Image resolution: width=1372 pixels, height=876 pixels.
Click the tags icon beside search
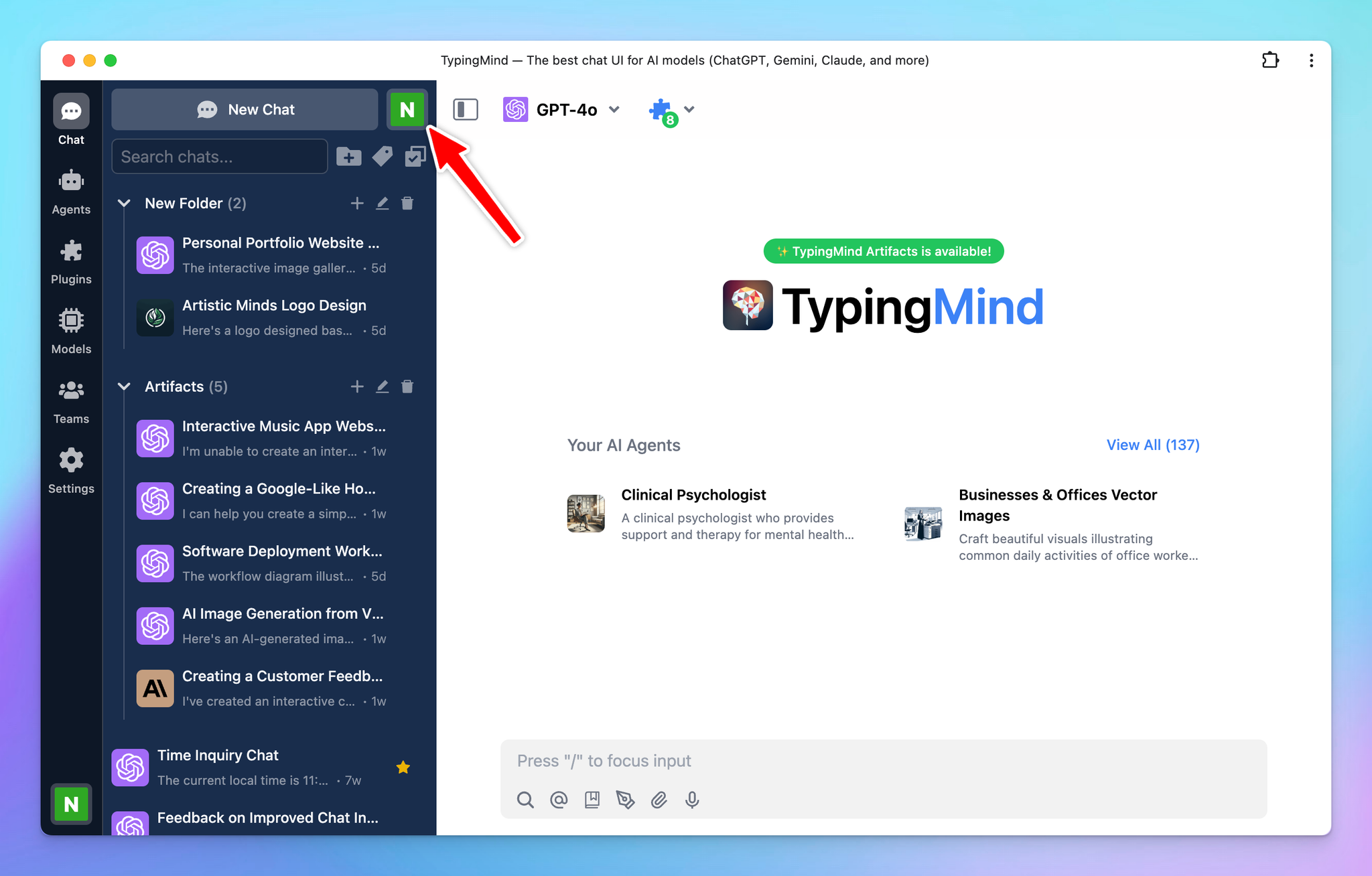click(x=383, y=157)
